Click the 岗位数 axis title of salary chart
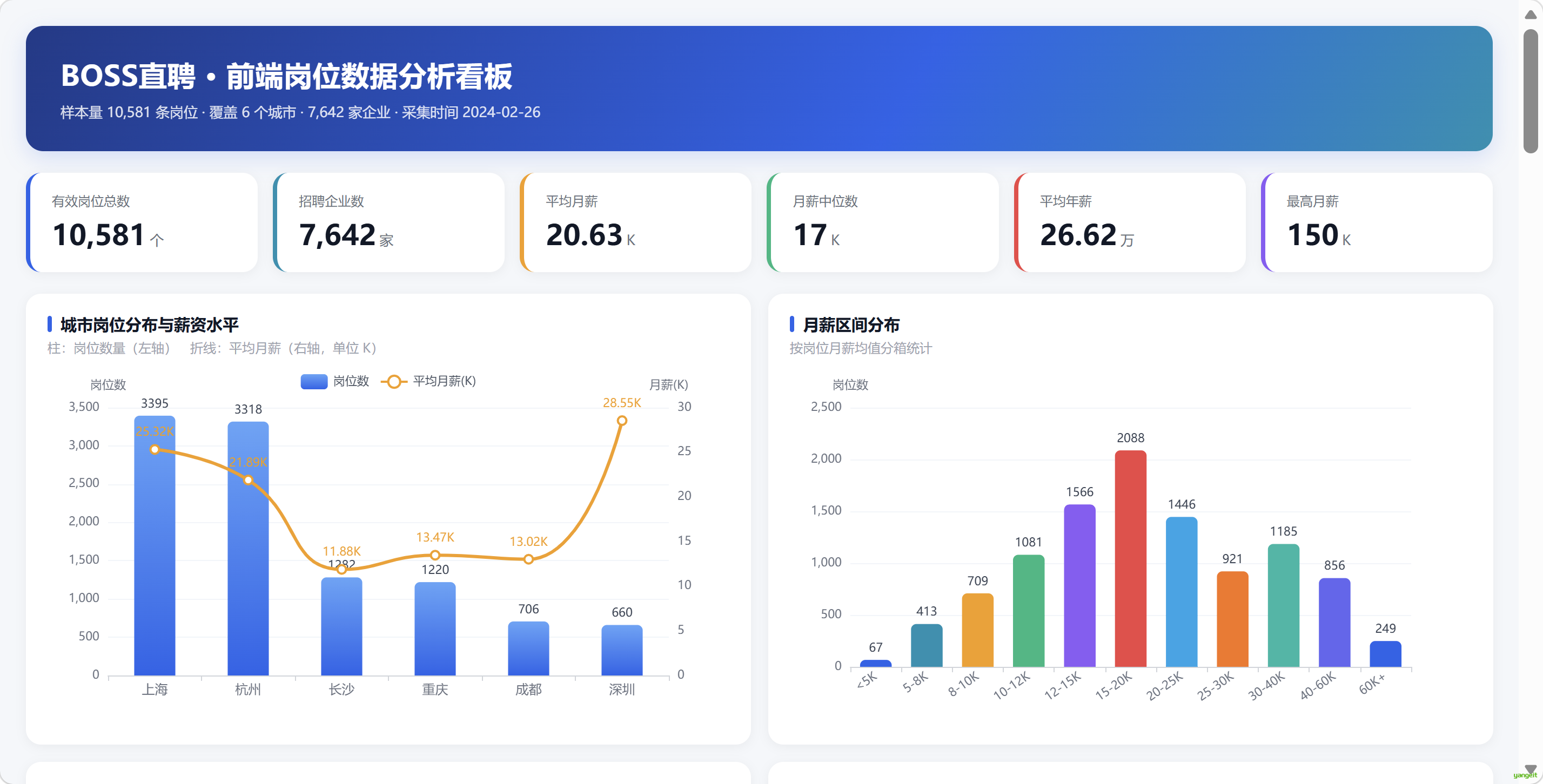This screenshot has height=784, width=1543. point(850,385)
